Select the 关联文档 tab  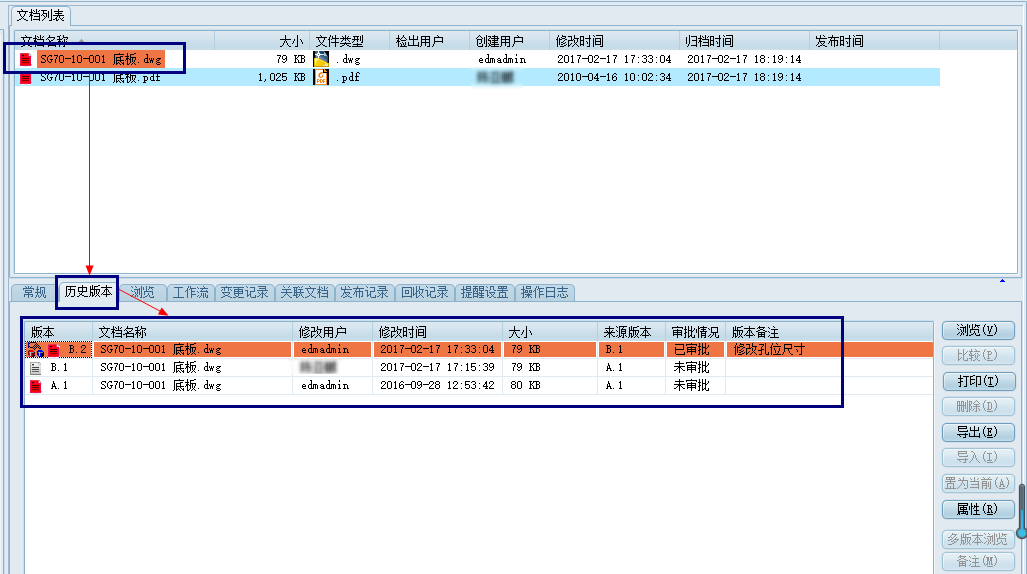[x=304, y=293]
